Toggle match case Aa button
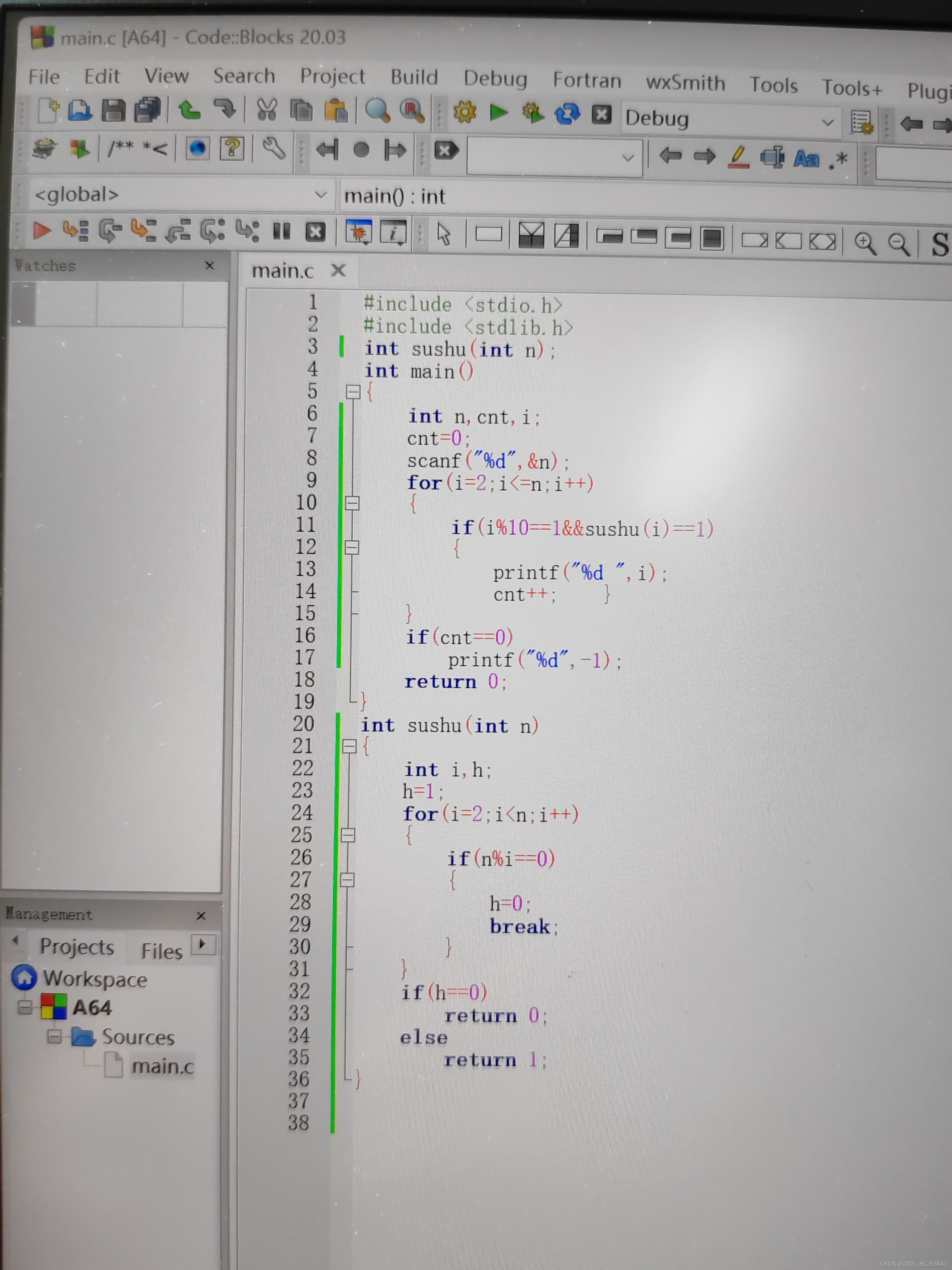 (x=806, y=159)
